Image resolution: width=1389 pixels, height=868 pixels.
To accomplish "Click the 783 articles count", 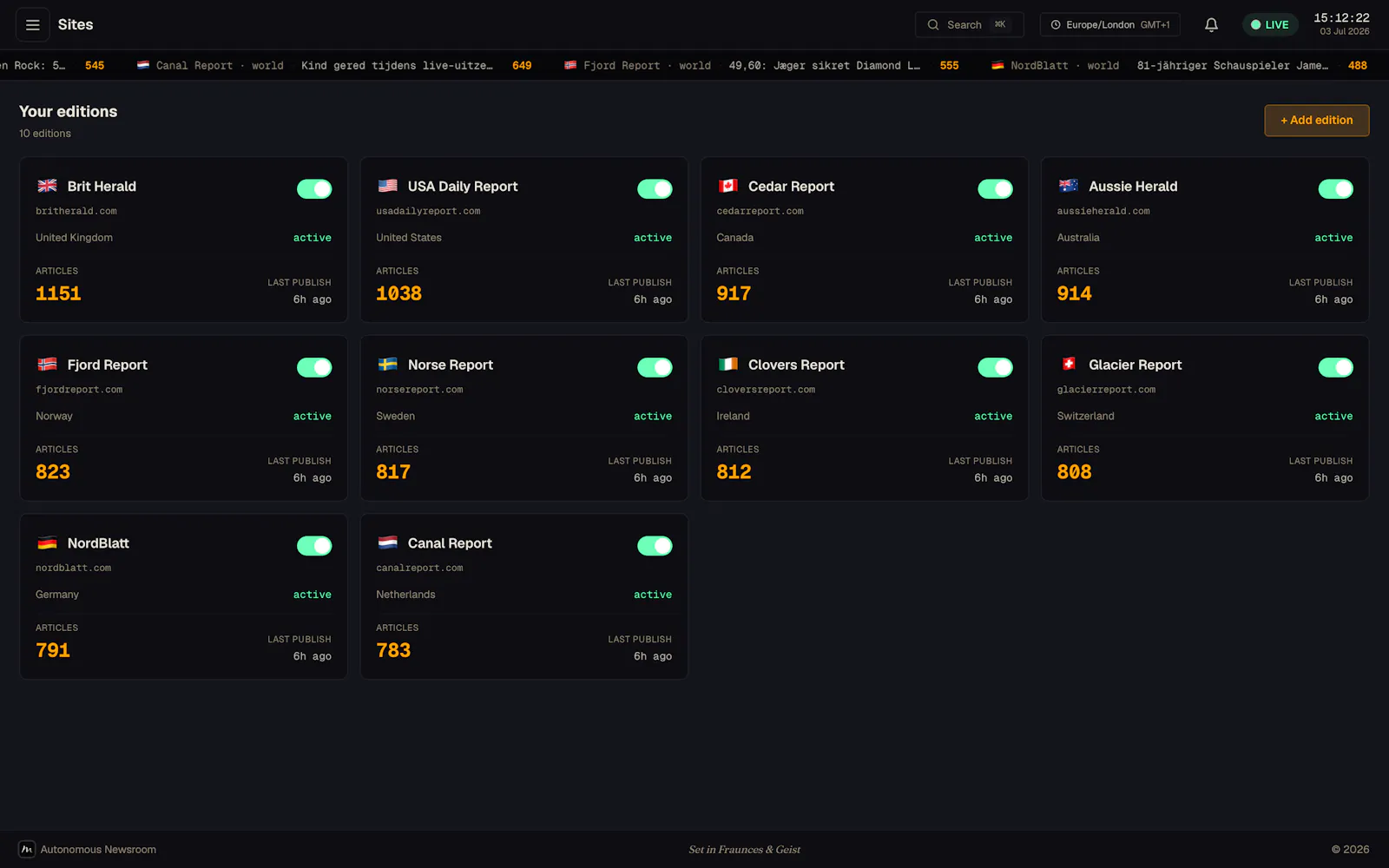I will tap(393, 651).
